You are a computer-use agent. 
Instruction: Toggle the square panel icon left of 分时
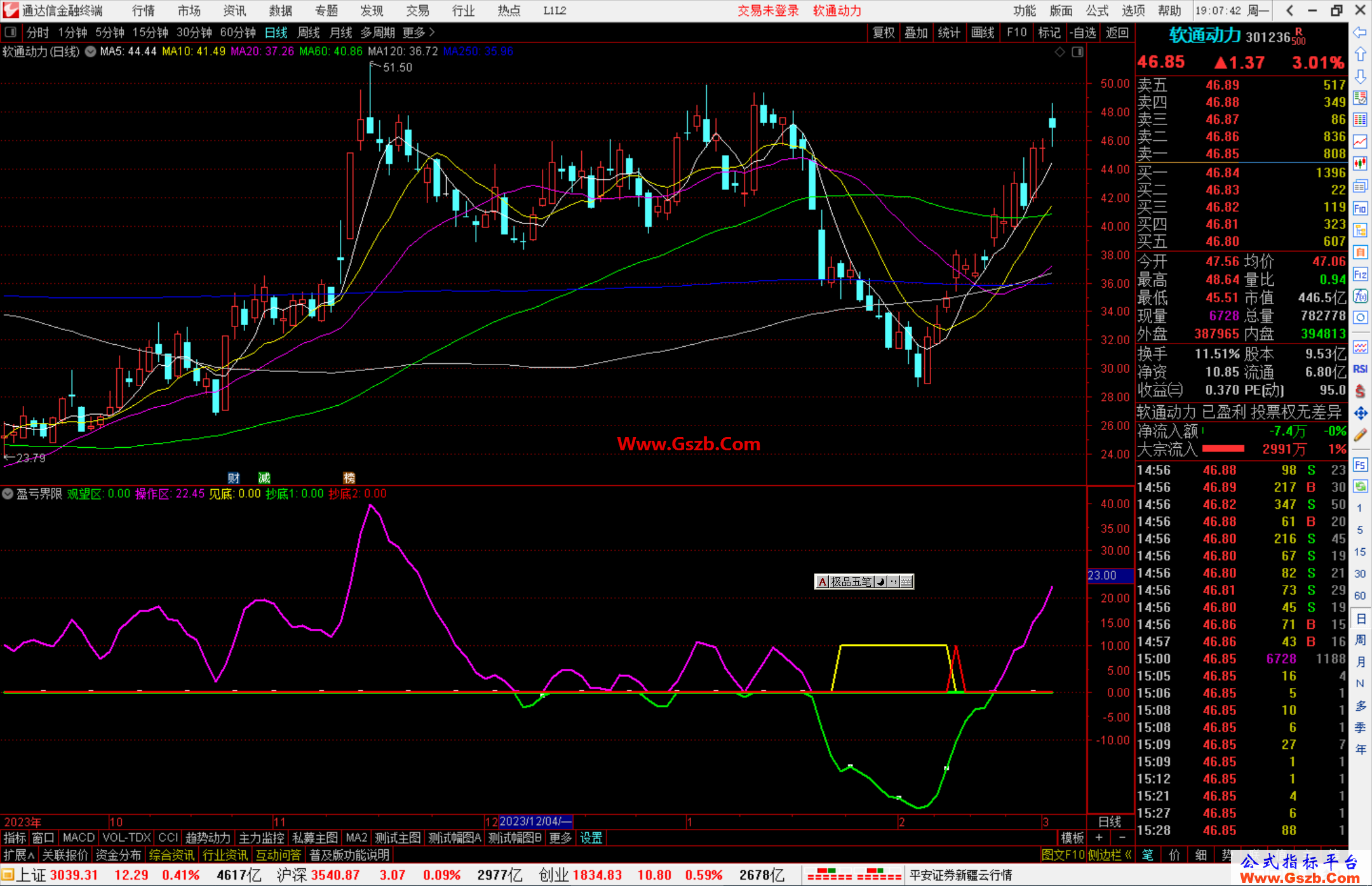11,32
